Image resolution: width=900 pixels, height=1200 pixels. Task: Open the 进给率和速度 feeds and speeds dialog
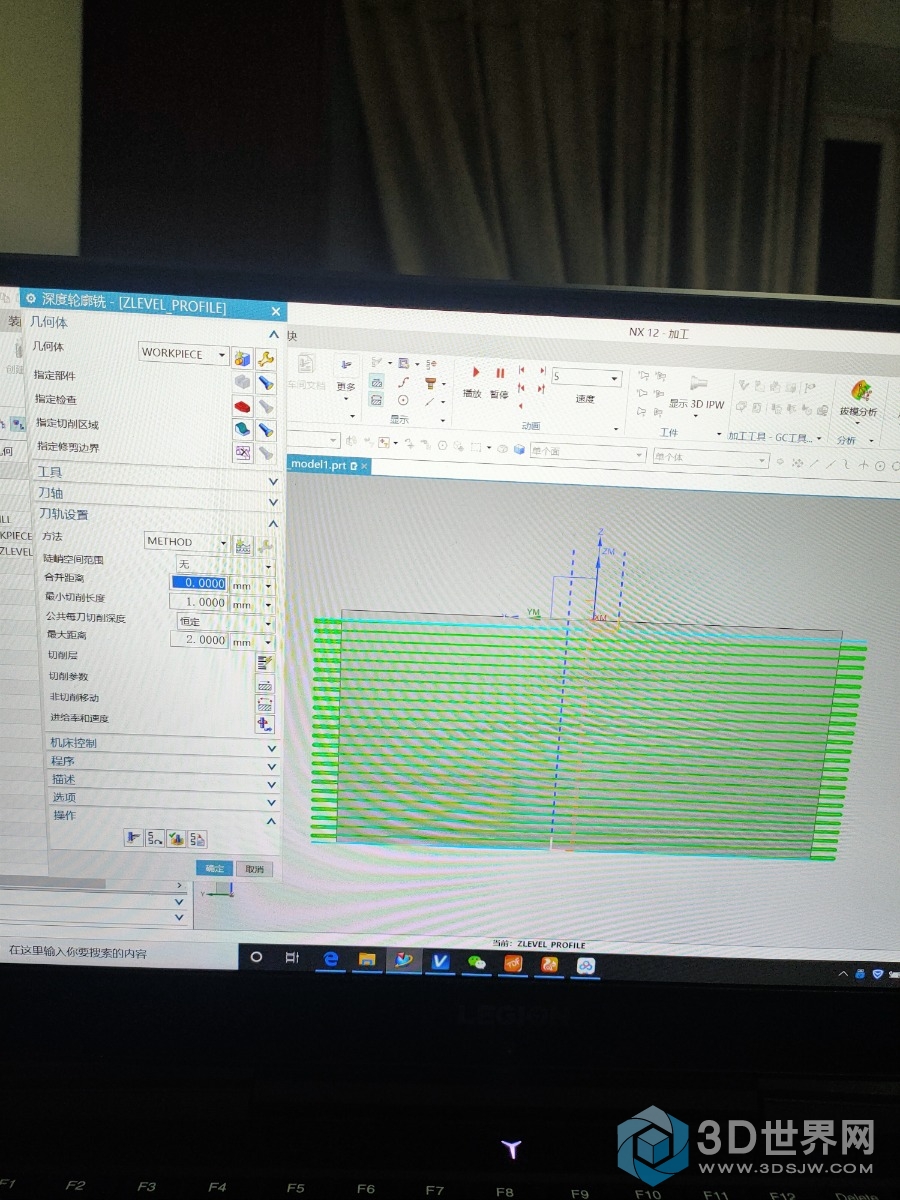pos(265,724)
